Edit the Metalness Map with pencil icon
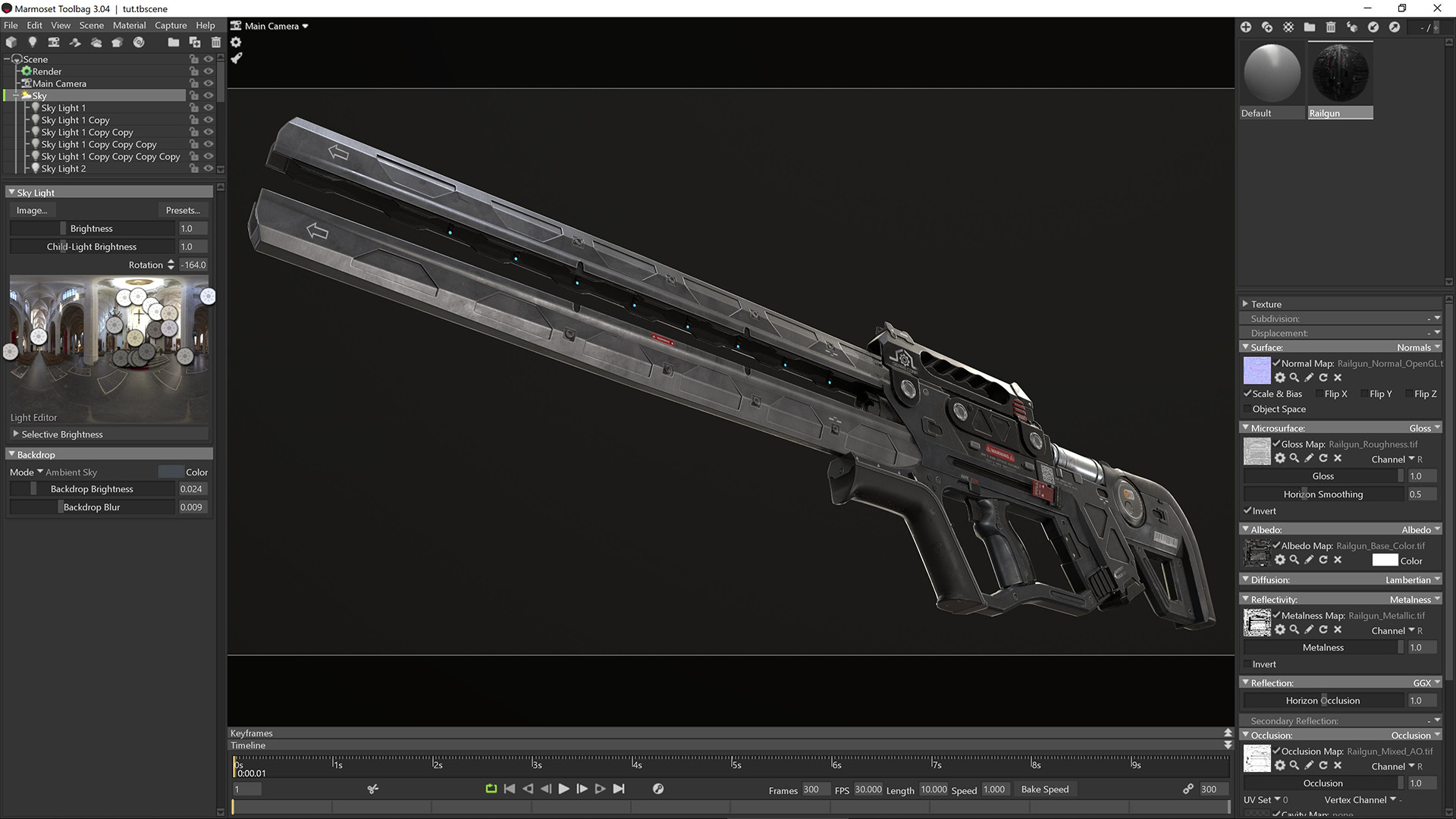Image resolution: width=1456 pixels, height=819 pixels. pos(1309,629)
